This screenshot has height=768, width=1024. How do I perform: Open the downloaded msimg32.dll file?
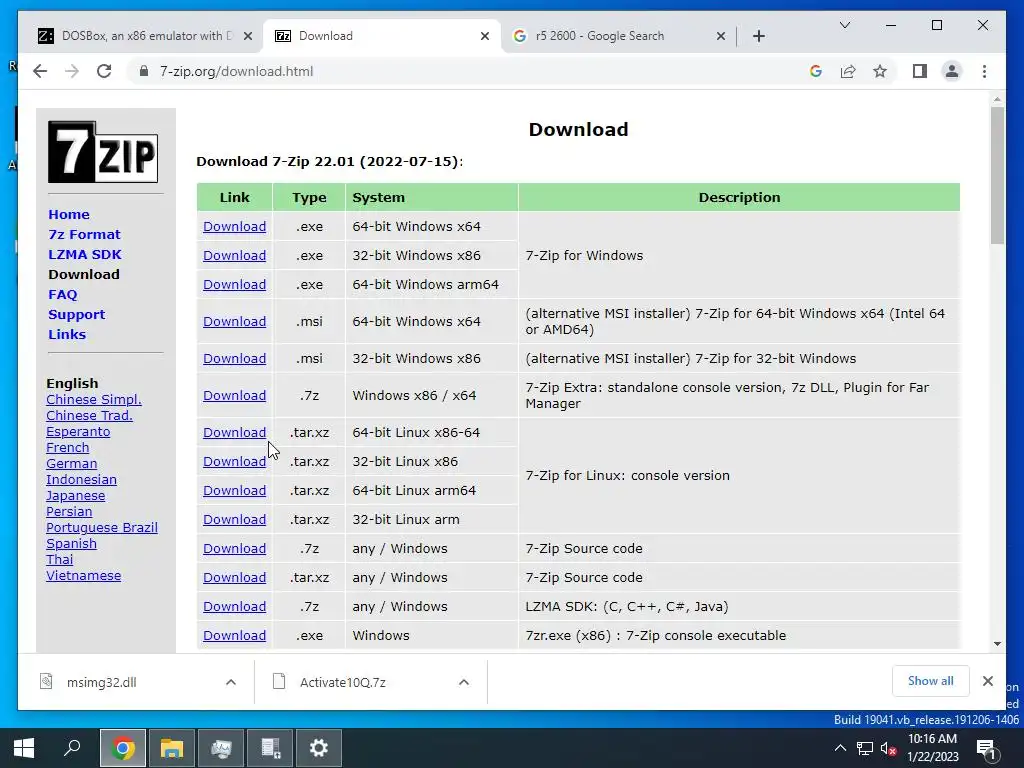[101, 682]
